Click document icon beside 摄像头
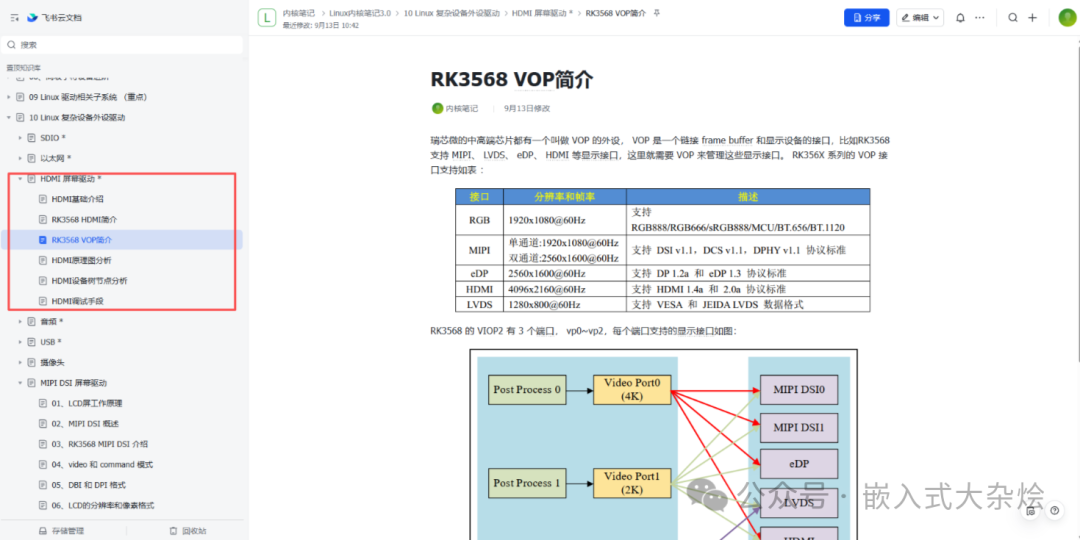 pos(32,362)
